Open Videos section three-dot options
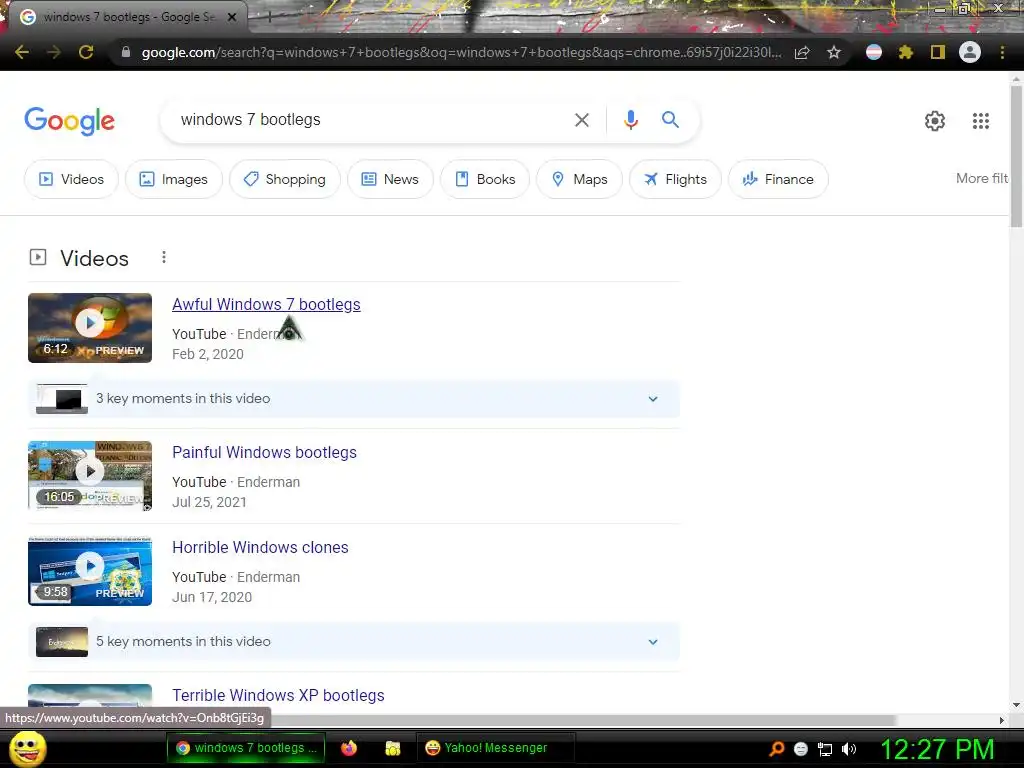The width and height of the screenshot is (1024, 768). [164, 257]
